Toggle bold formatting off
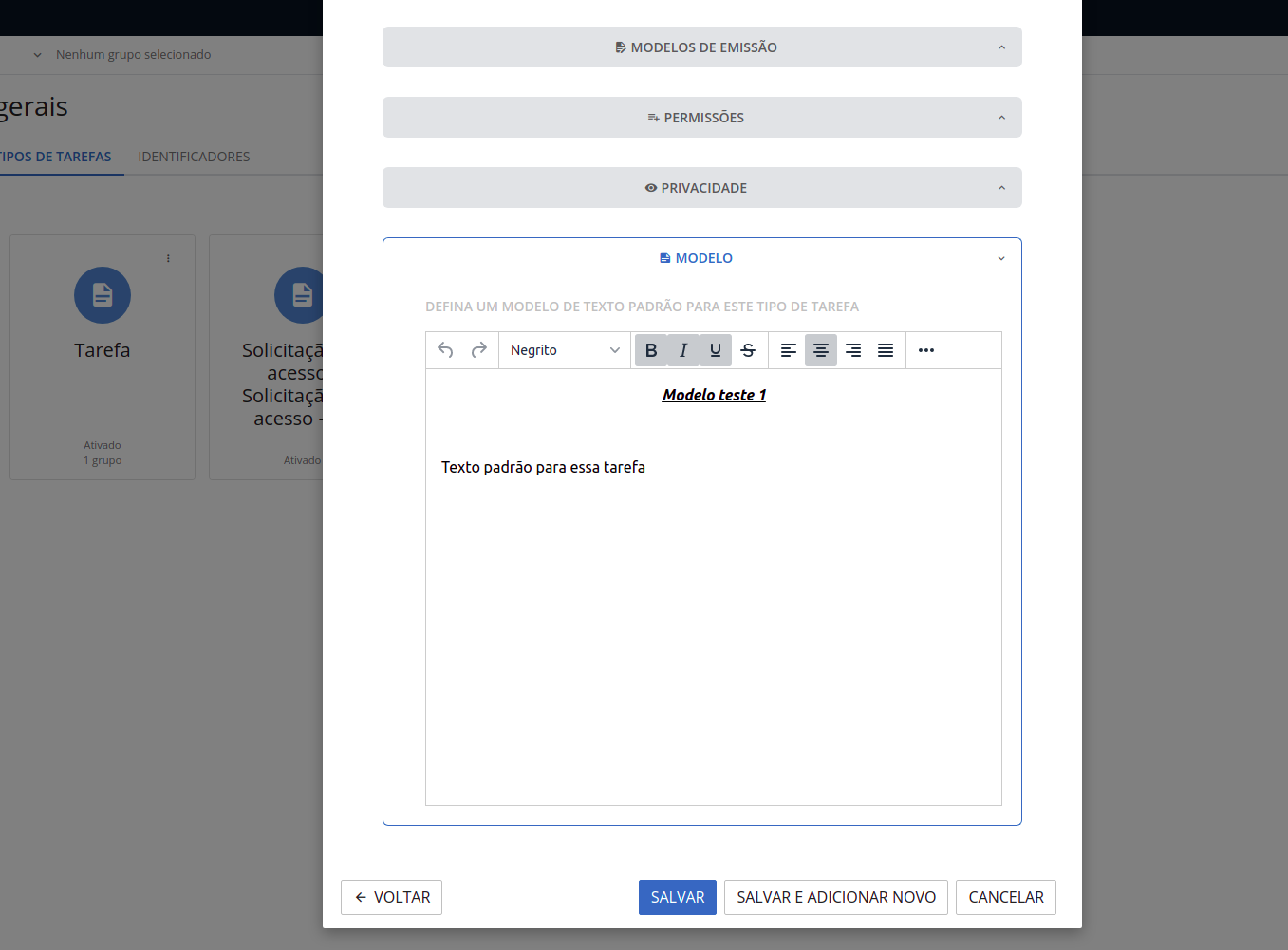This screenshot has height=950, width=1288. (651, 350)
